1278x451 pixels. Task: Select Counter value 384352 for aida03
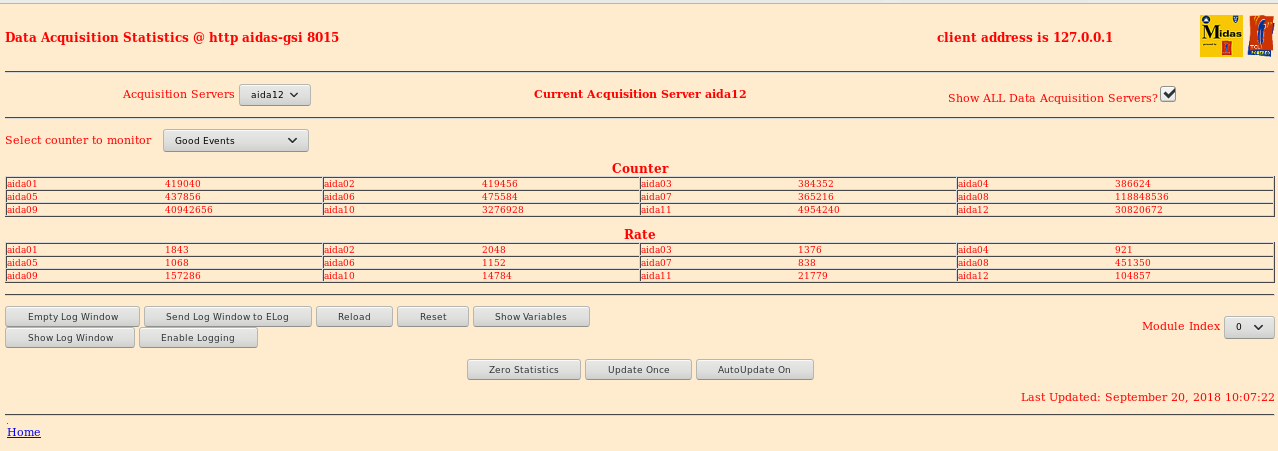pos(816,184)
